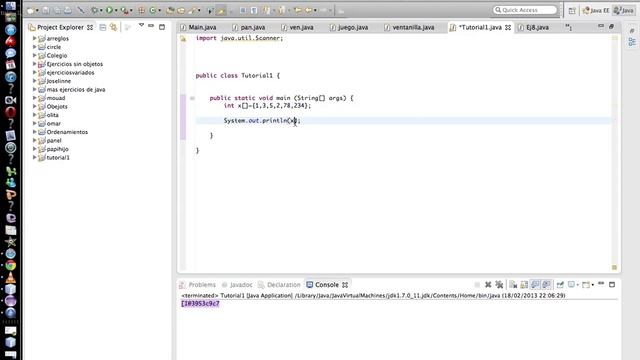
Task: Toggle Show Console on standard error change
Action: 547,284
